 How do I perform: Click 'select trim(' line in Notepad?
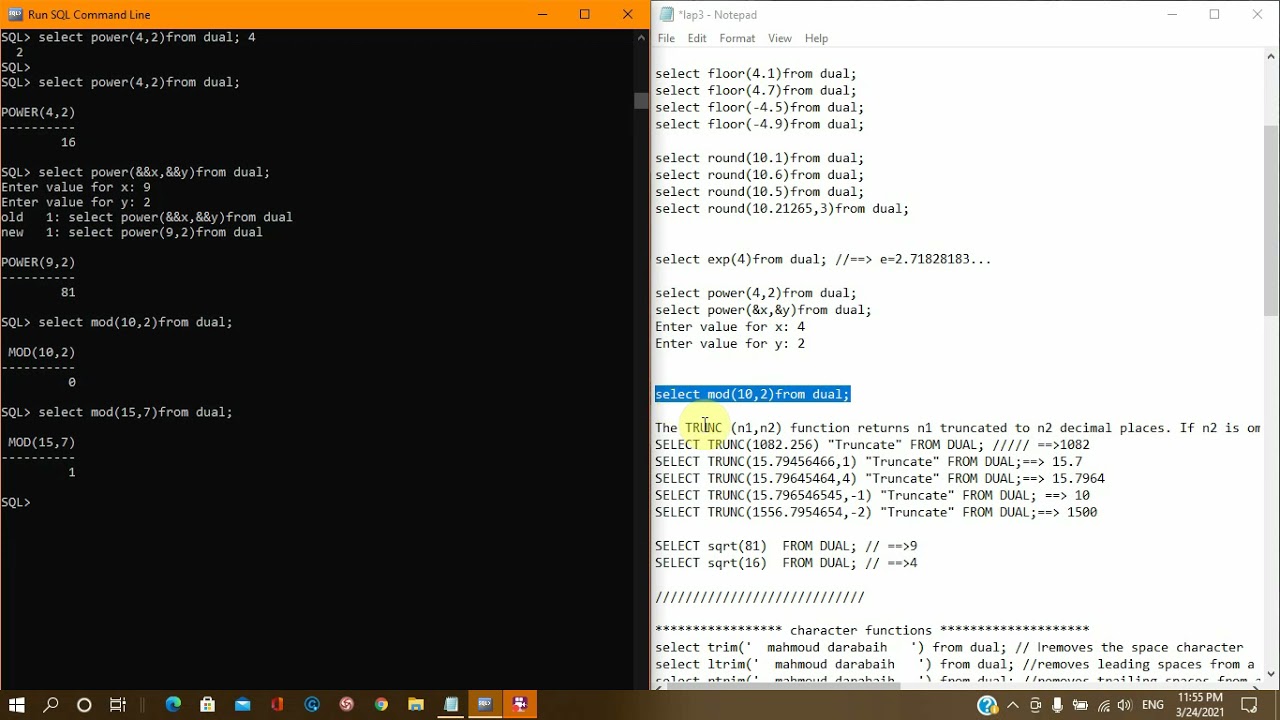tap(949, 647)
